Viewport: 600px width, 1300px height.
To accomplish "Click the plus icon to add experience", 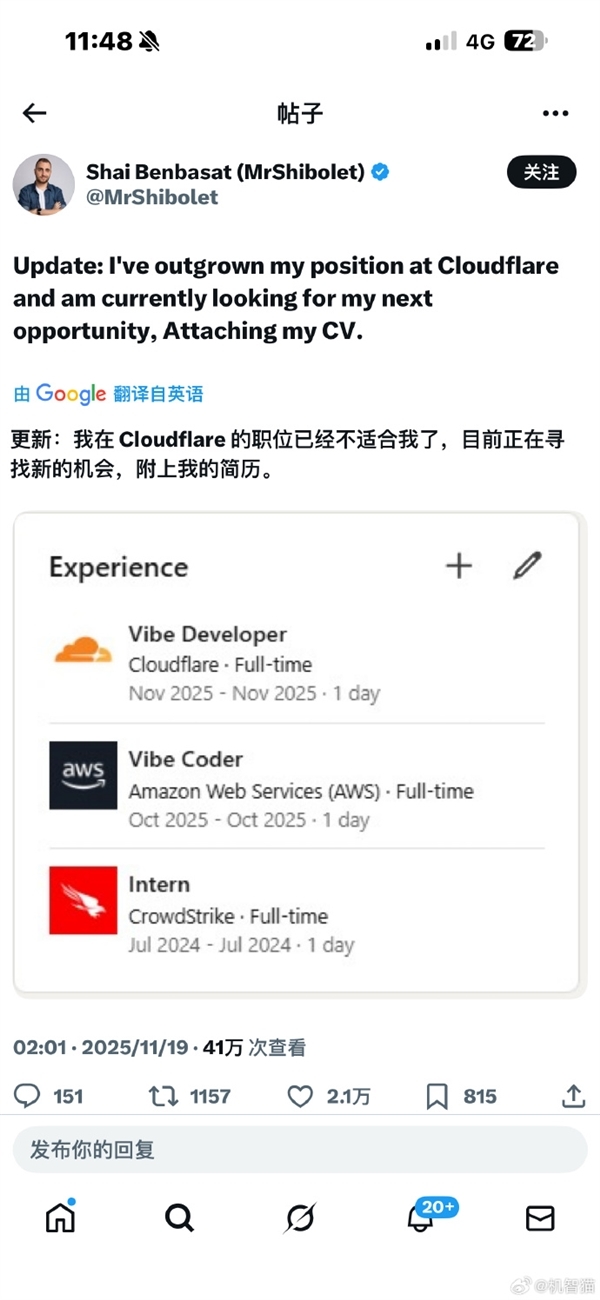I will pyautogui.click(x=458, y=565).
